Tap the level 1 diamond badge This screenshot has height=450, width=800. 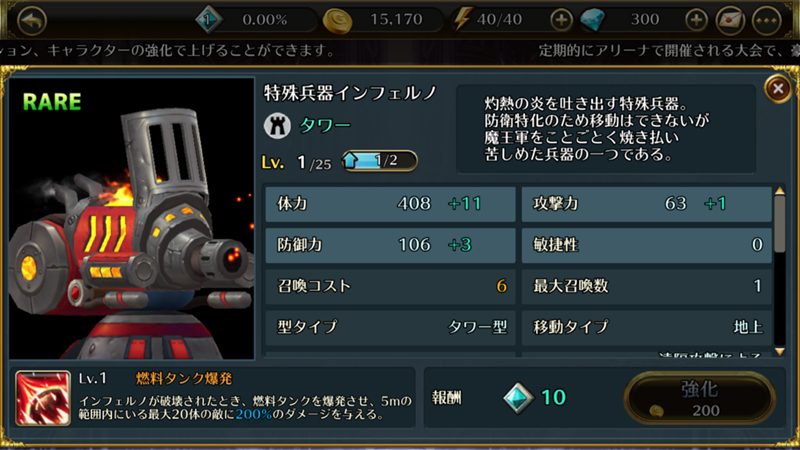[x=208, y=20]
